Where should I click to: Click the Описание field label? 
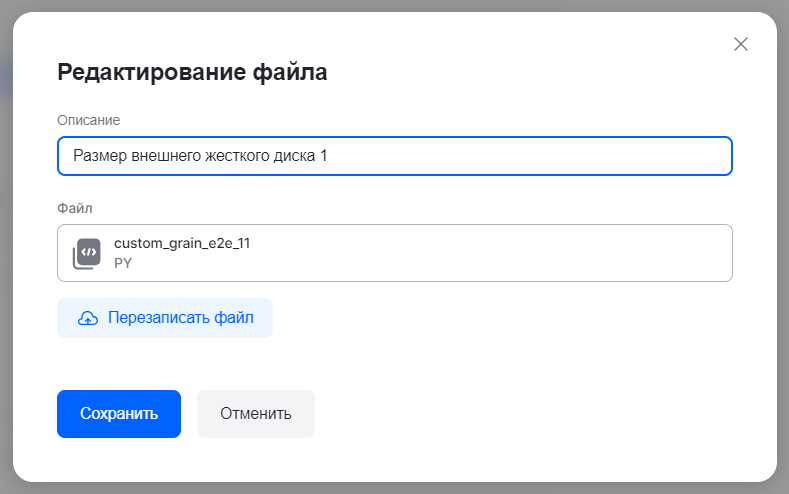pyautogui.click(x=88, y=120)
